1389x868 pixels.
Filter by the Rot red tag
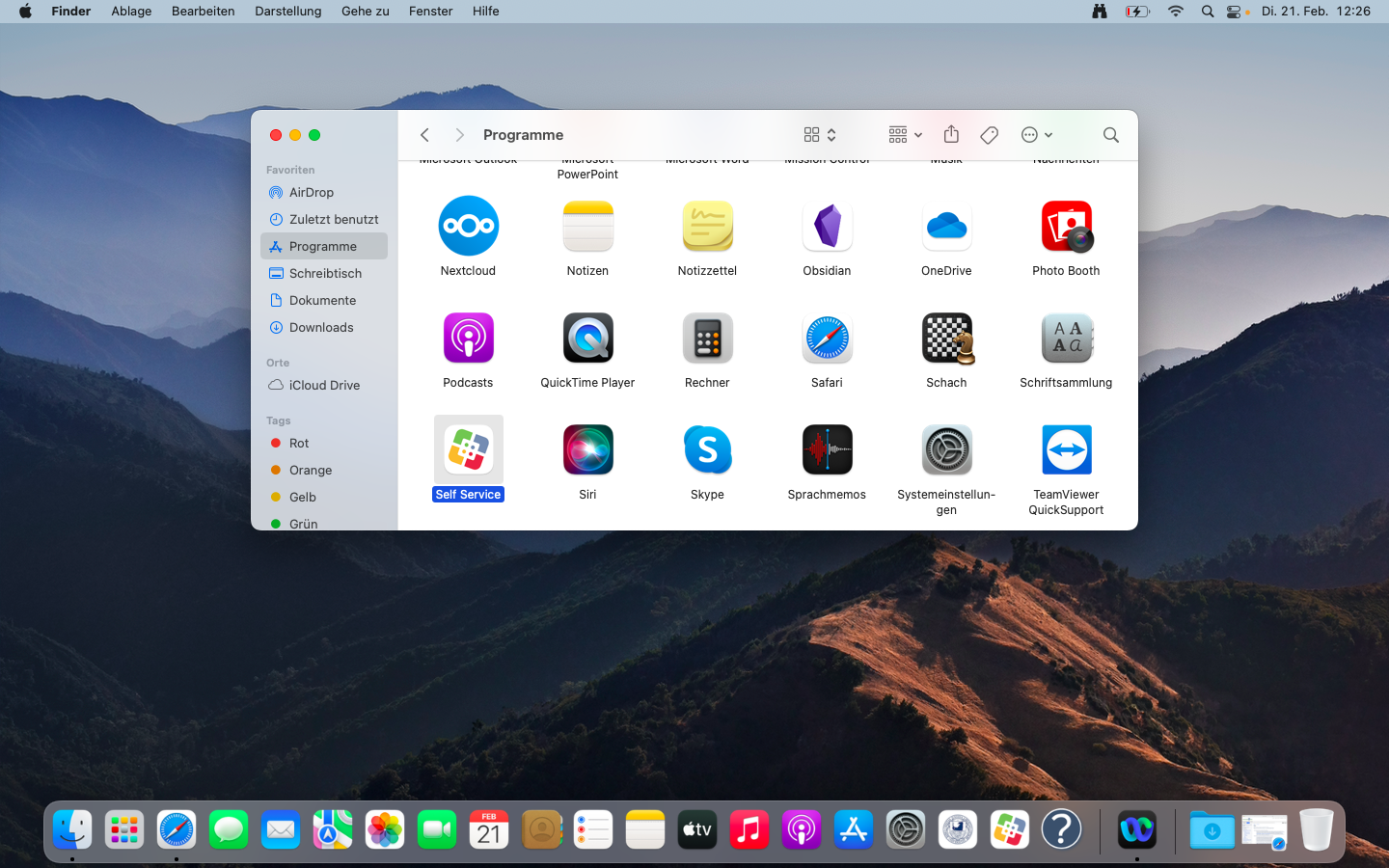(324, 444)
